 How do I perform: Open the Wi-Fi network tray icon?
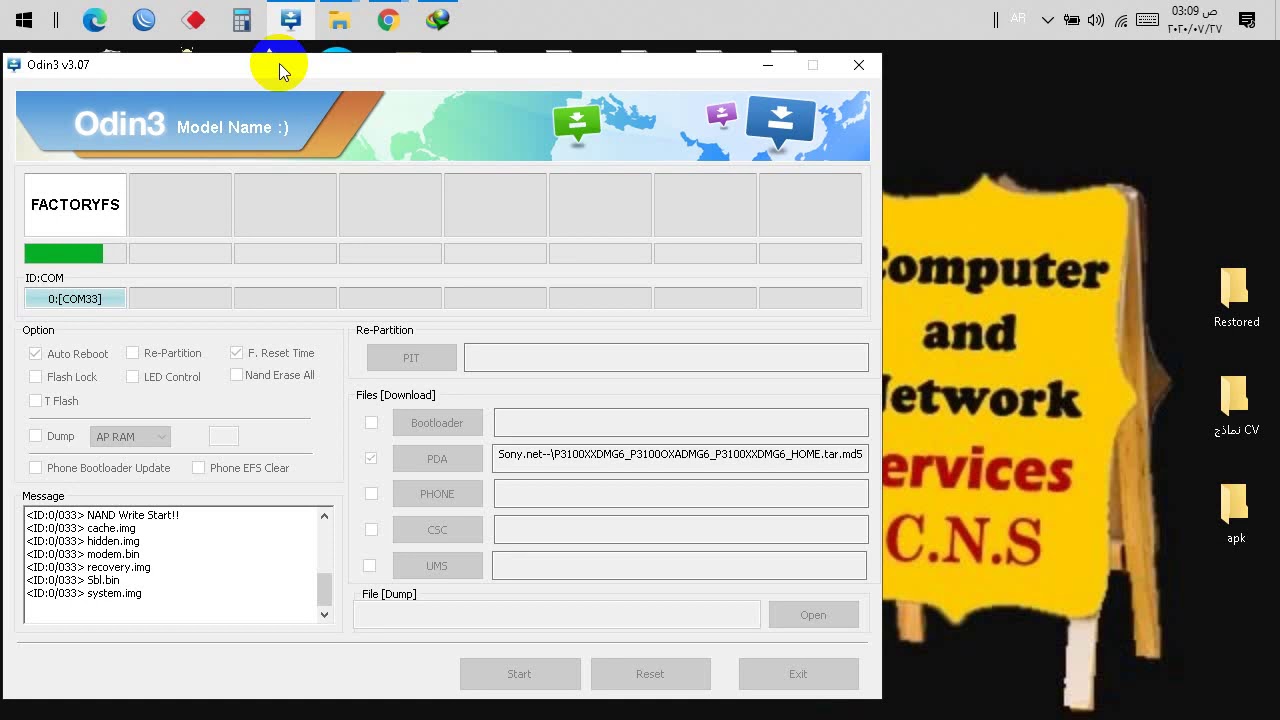pos(1121,20)
